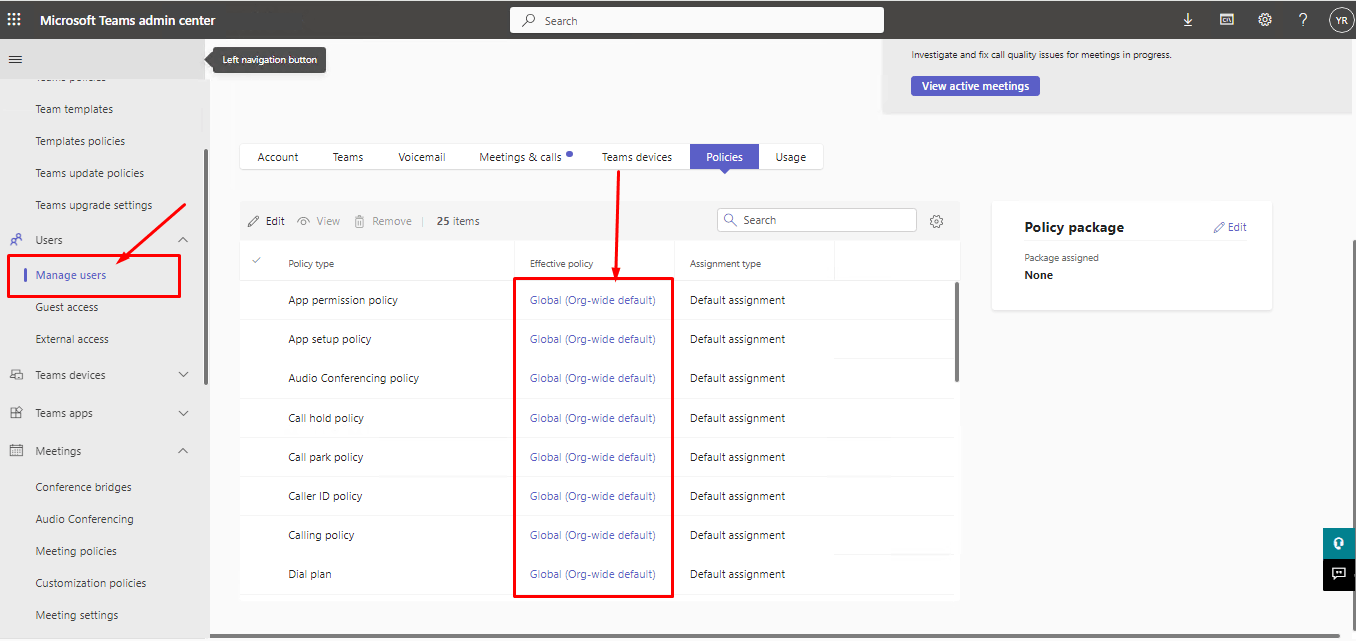Select the Calling policy row
Screen dimensions: 1356x641
pos(597,535)
